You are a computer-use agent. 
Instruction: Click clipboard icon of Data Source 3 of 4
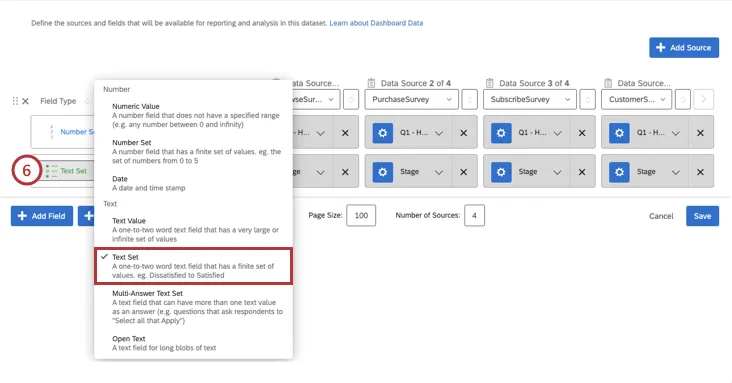(x=489, y=83)
